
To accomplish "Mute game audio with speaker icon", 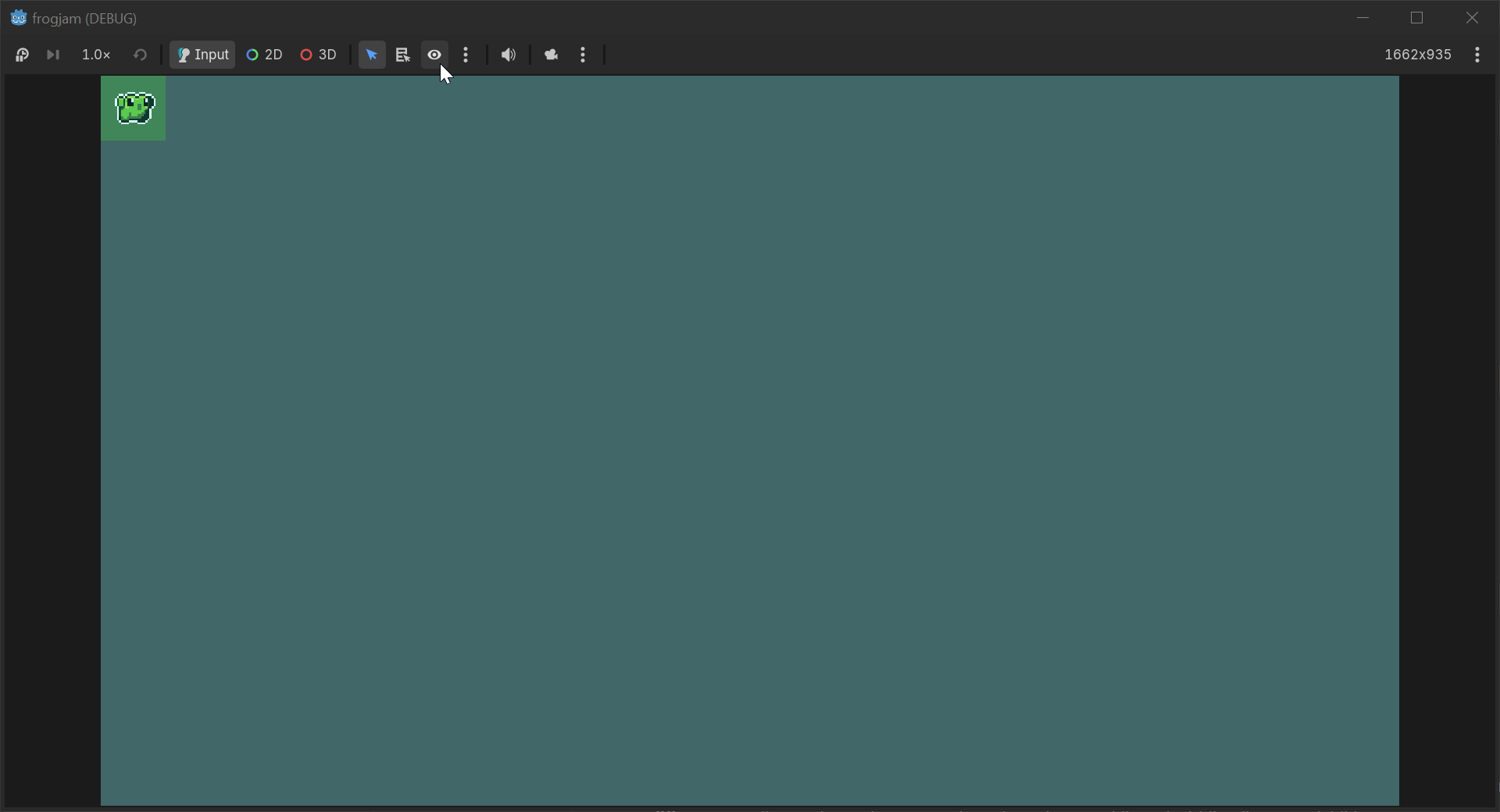I will [x=509, y=55].
